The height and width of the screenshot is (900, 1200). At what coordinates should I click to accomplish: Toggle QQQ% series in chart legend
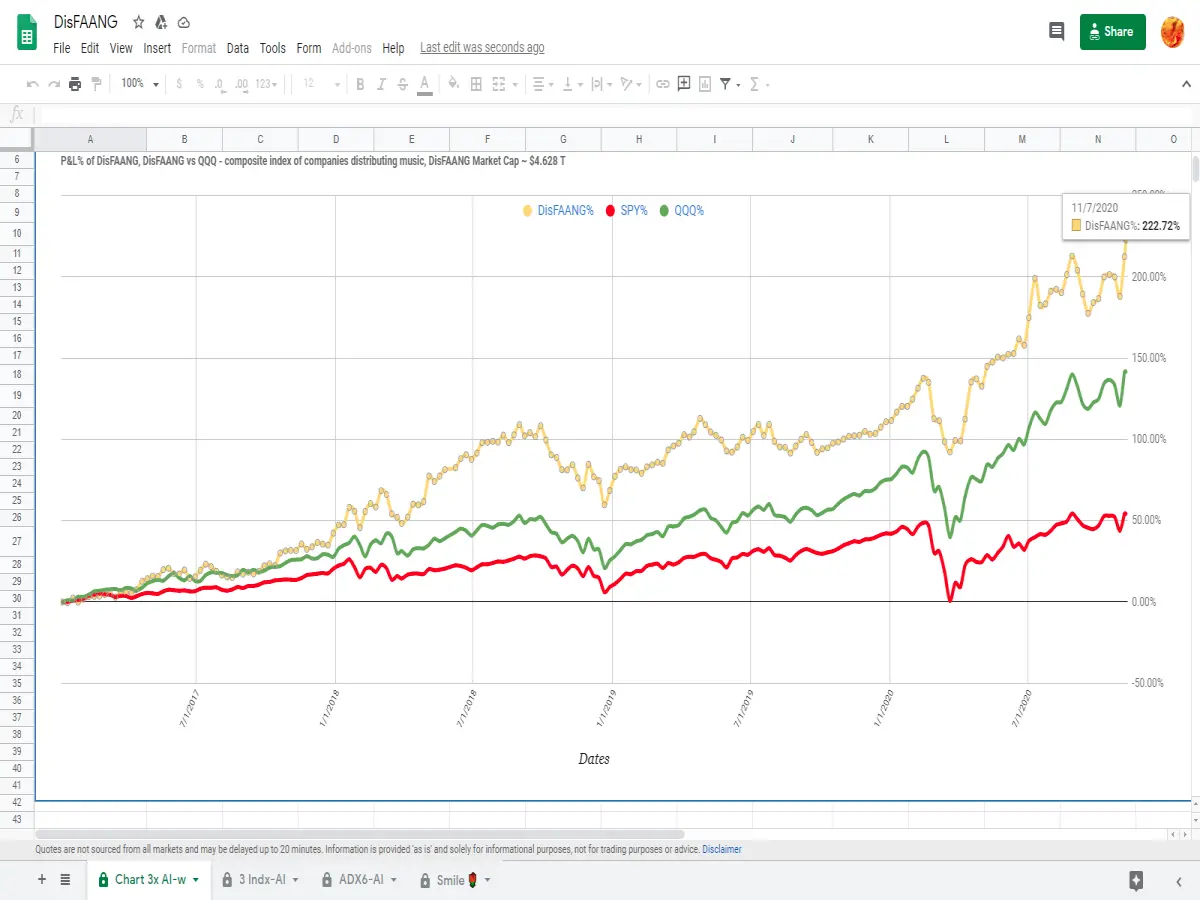point(681,211)
